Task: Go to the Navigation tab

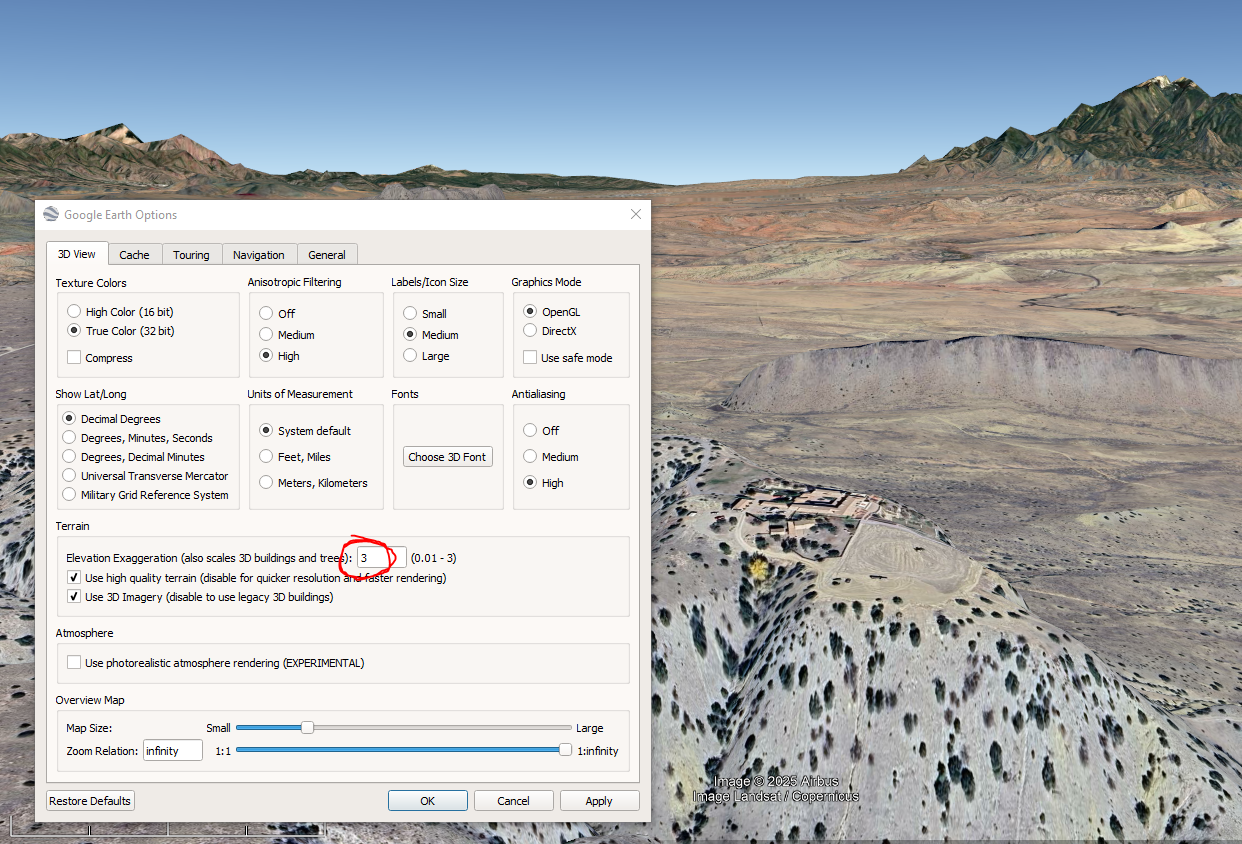Action: click(x=259, y=255)
